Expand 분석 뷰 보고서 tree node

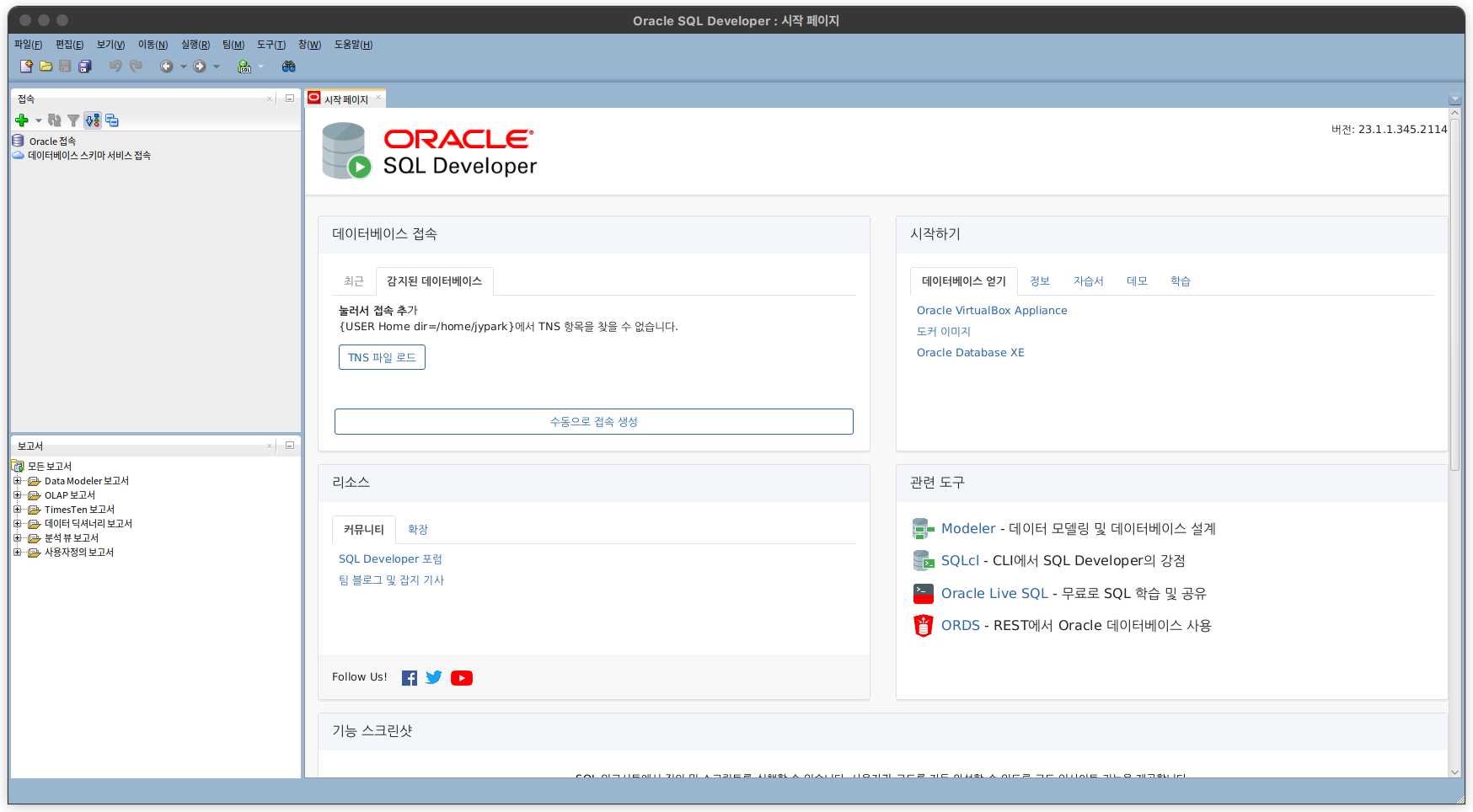click(x=17, y=538)
